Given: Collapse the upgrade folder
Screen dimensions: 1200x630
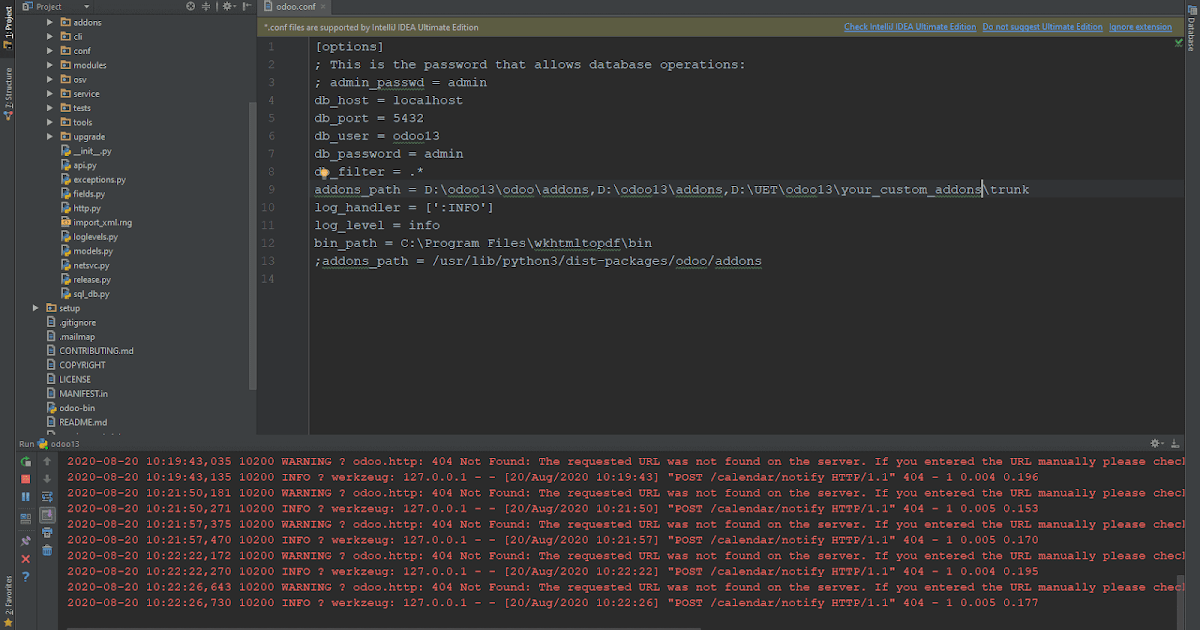Looking at the screenshot, I should 49,136.
